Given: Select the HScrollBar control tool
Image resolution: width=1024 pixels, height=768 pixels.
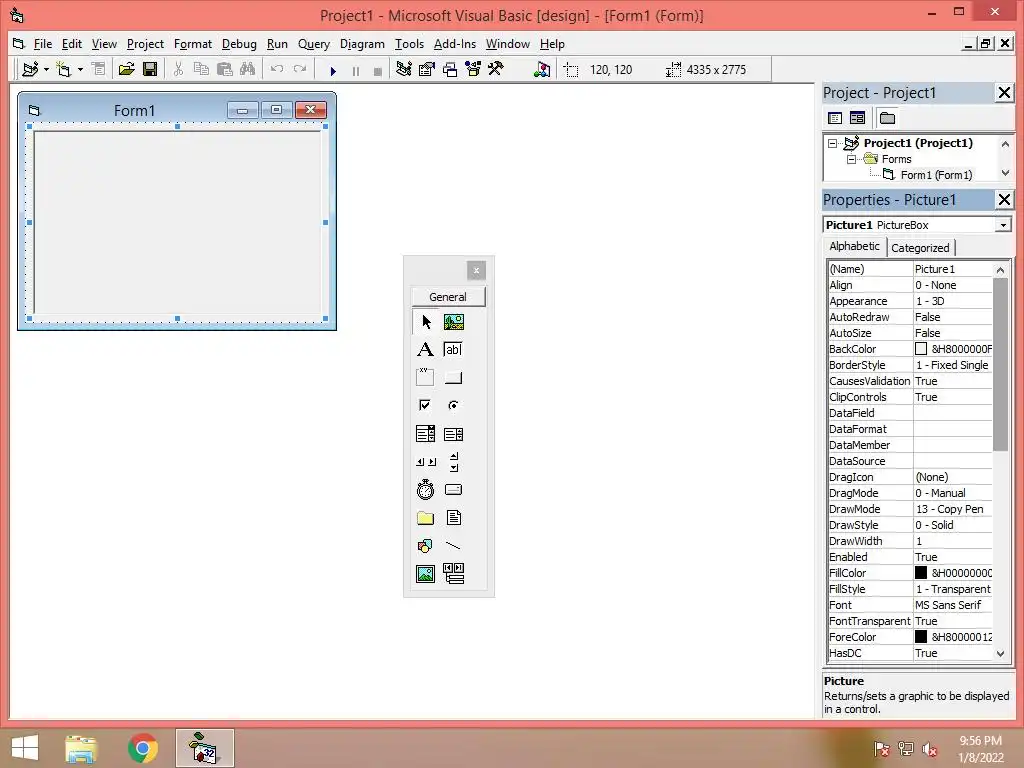Looking at the screenshot, I should 426,462.
